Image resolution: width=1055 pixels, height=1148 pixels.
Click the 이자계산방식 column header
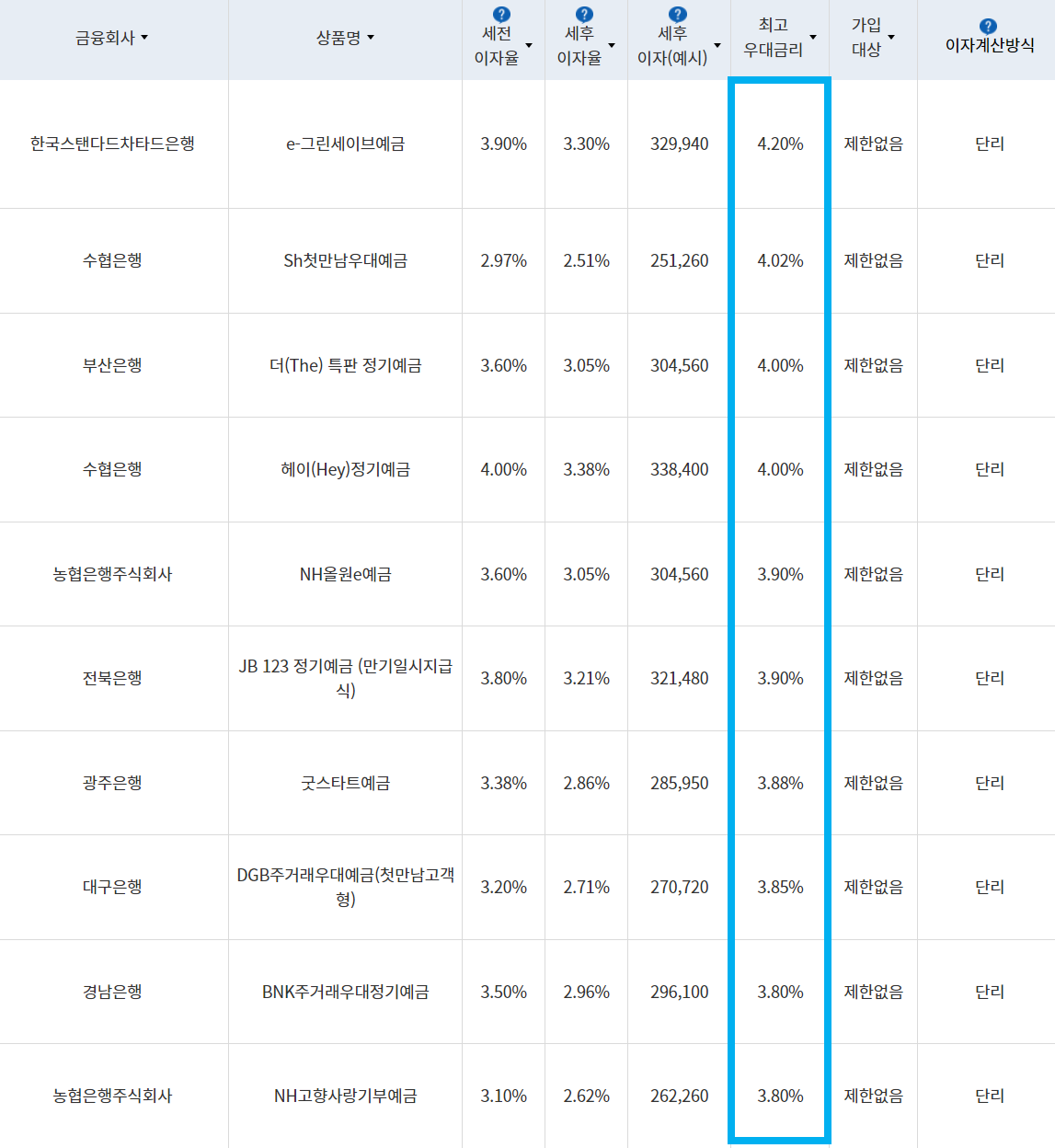tap(990, 45)
